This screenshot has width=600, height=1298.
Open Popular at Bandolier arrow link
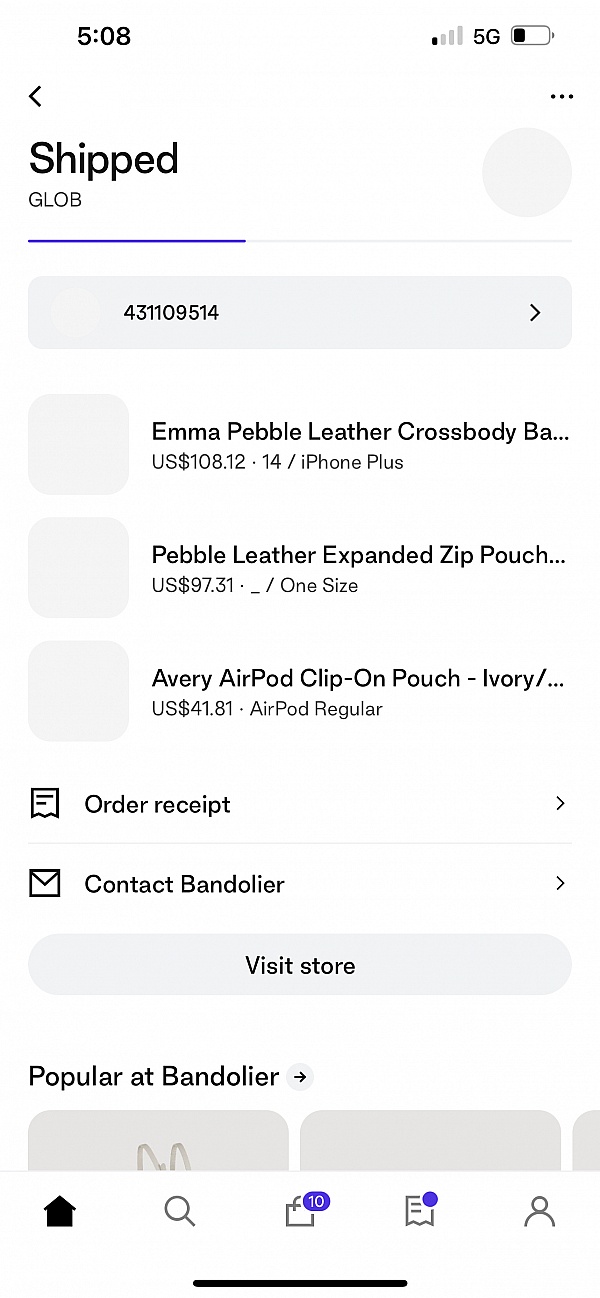[x=299, y=1076]
